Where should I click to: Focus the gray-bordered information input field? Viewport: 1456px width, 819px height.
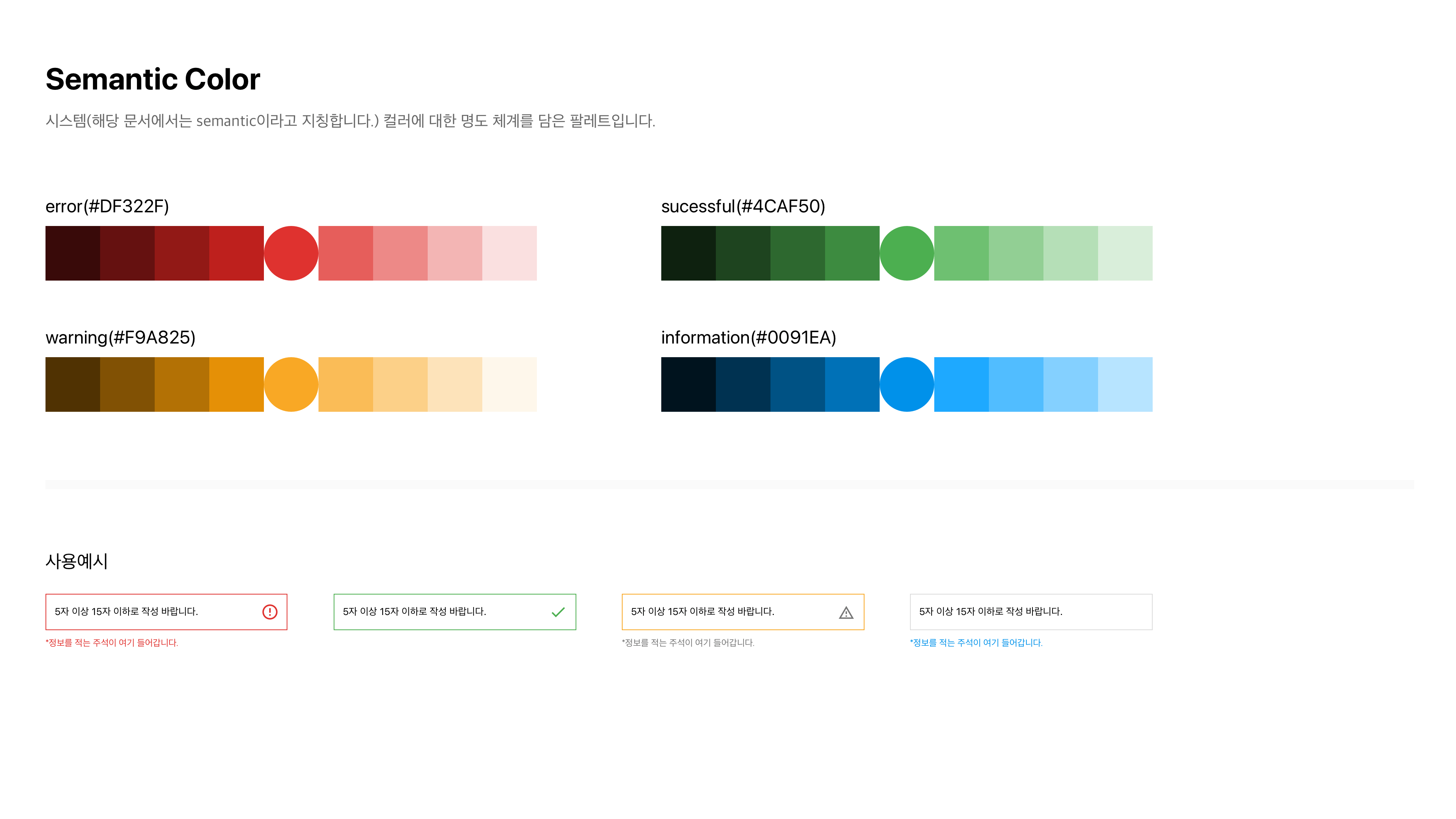coord(1031,612)
